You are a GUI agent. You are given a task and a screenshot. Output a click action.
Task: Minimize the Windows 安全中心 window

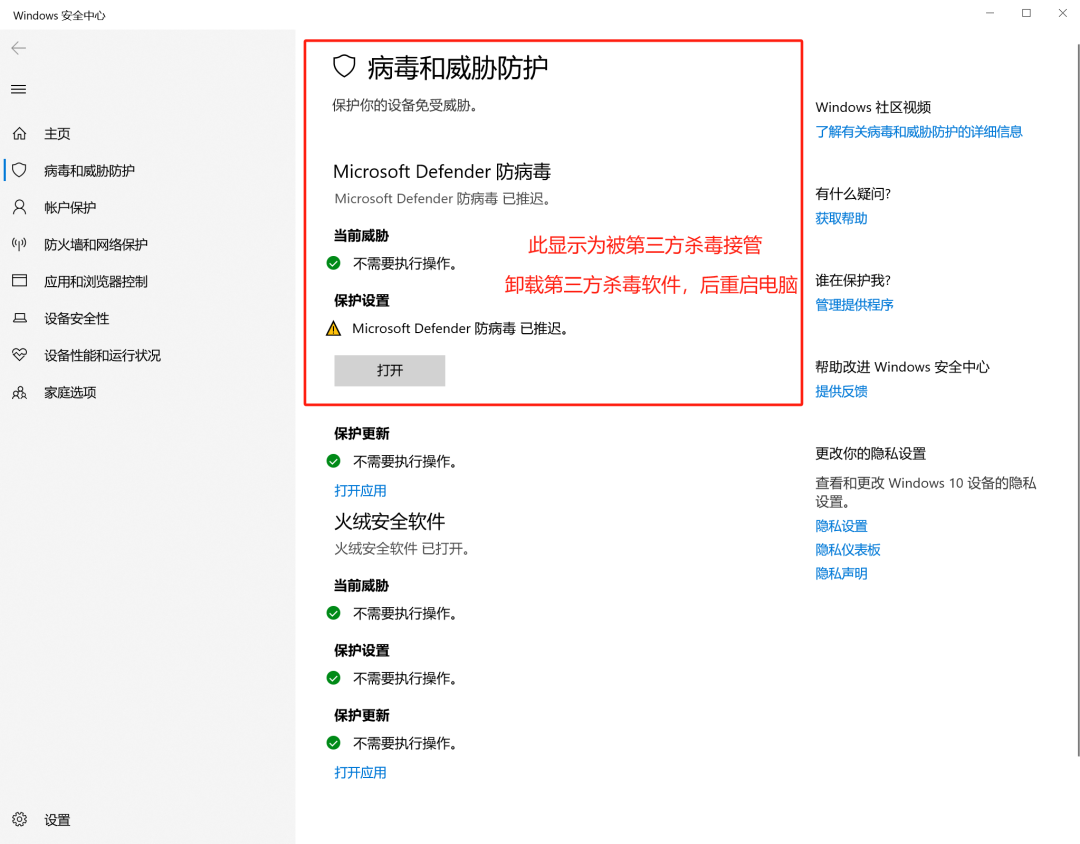click(x=990, y=13)
